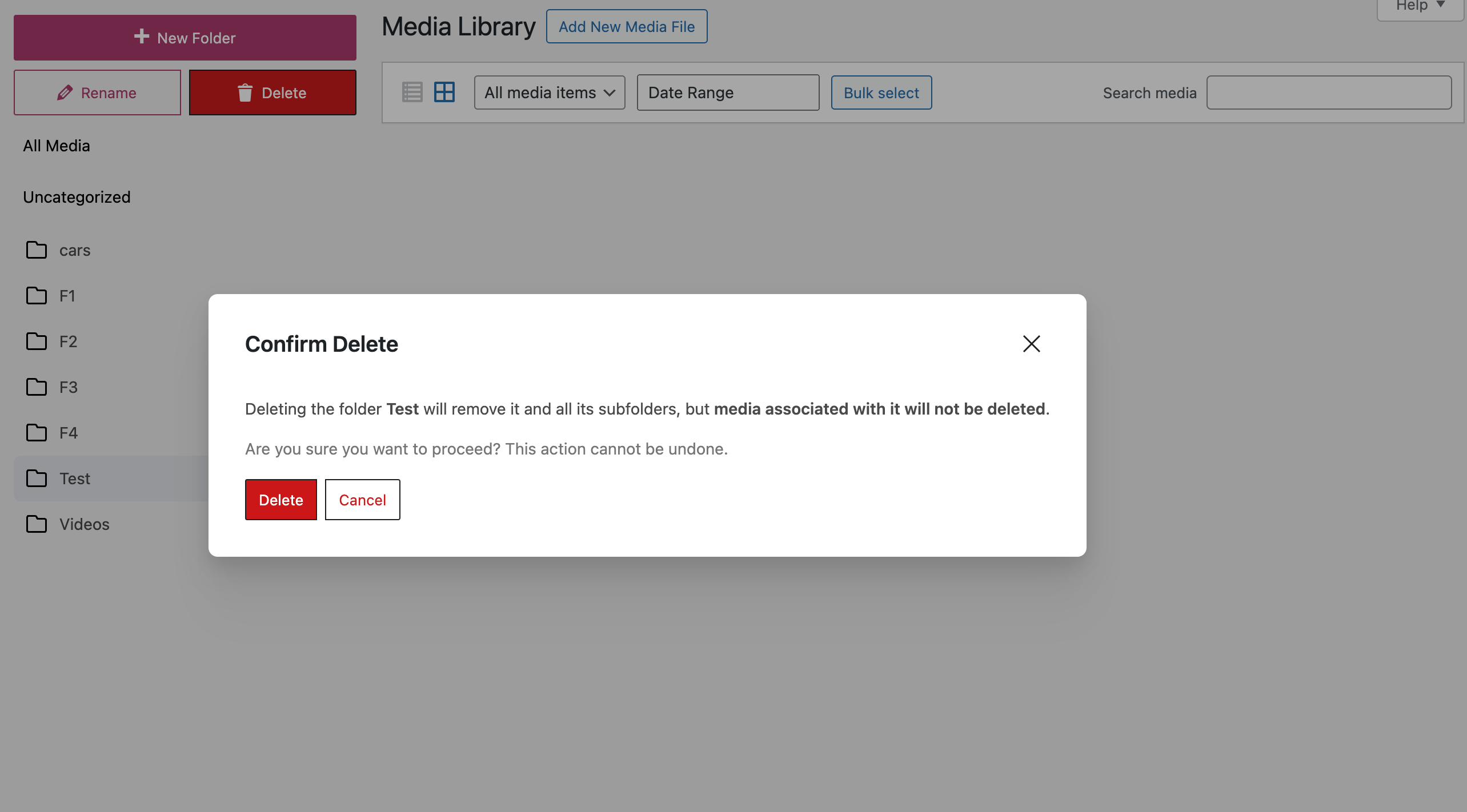The image size is (1467, 812).
Task: Click the plus icon on New Folder
Action: coord(141,37)
